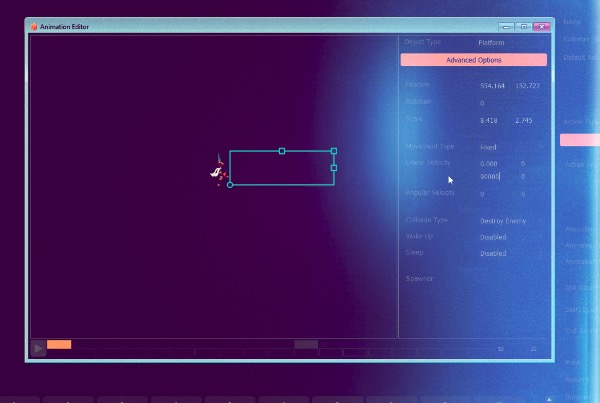Click the top-right corner resize handle

pos(334,151)
